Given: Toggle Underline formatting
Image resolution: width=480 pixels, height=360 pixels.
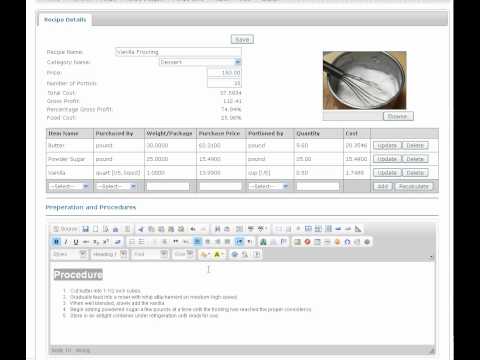Looking at the screenshot, I should click(x=76, y=242).
